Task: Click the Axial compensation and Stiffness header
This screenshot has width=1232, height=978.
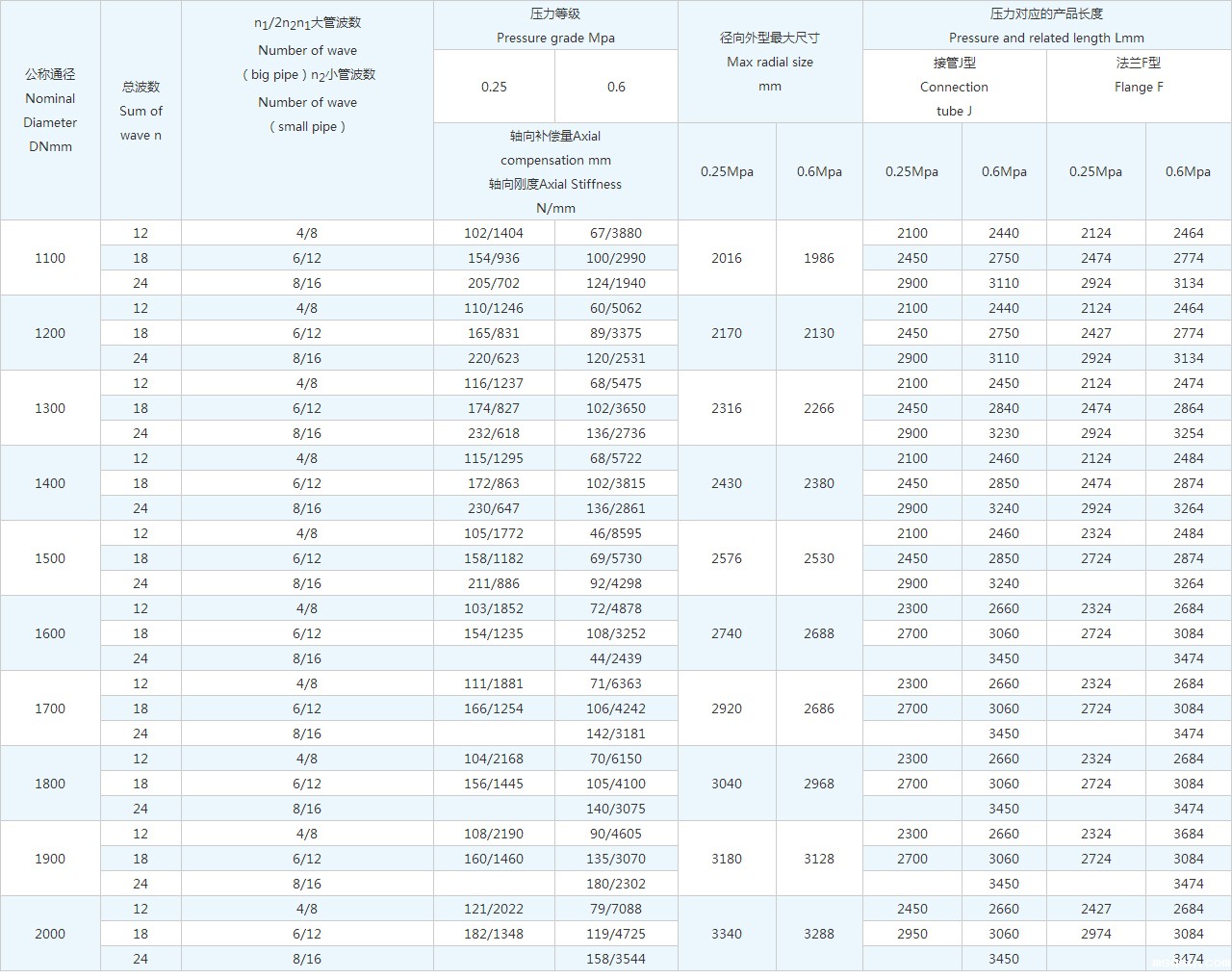Action: click(555, 172)
